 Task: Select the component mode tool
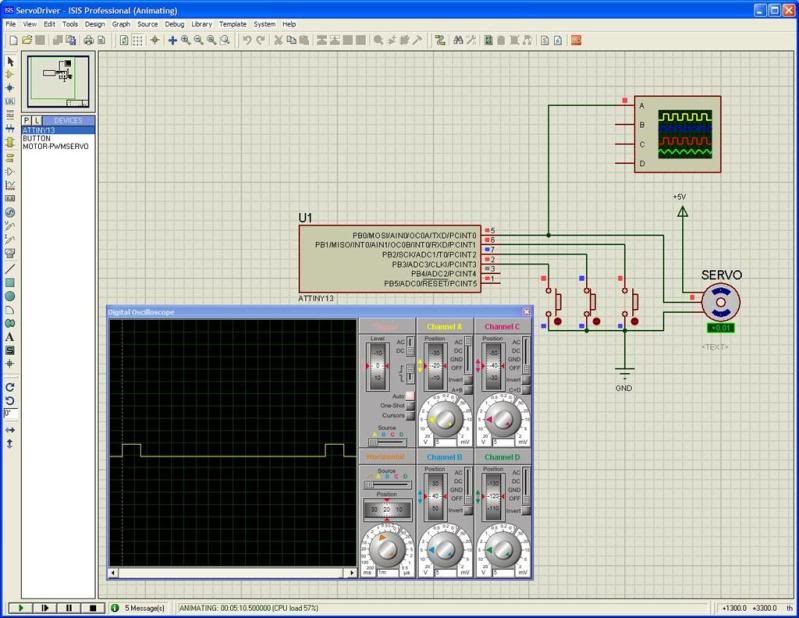coord(10,74)
